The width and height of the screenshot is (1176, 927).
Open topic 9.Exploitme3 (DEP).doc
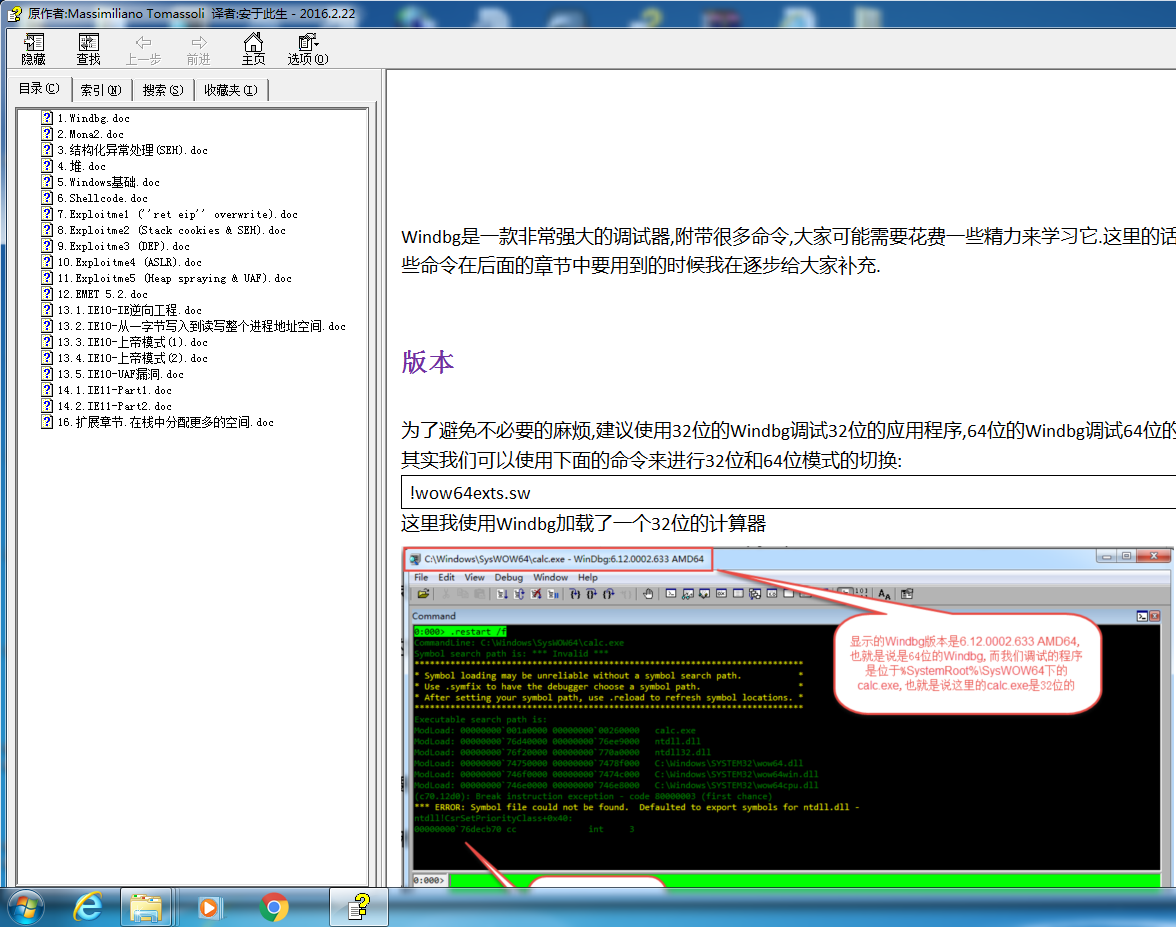pos(124,246)
